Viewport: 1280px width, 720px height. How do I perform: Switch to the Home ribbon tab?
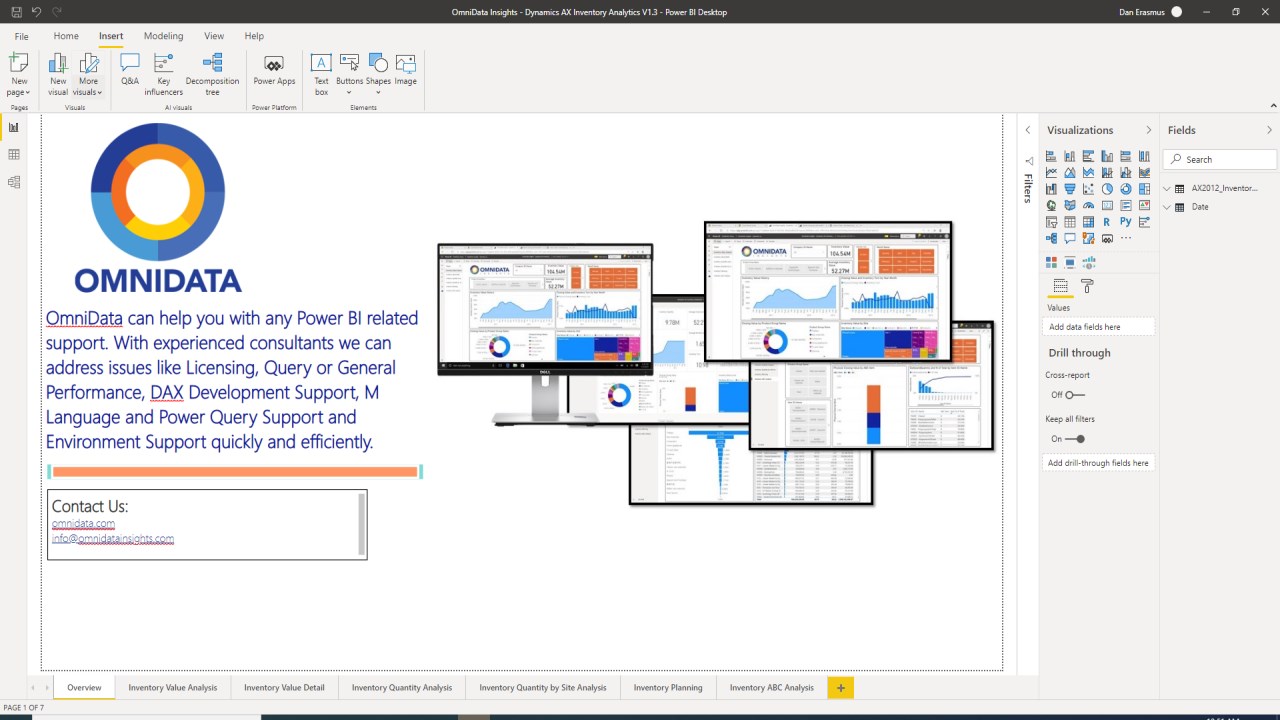[66, 36]
